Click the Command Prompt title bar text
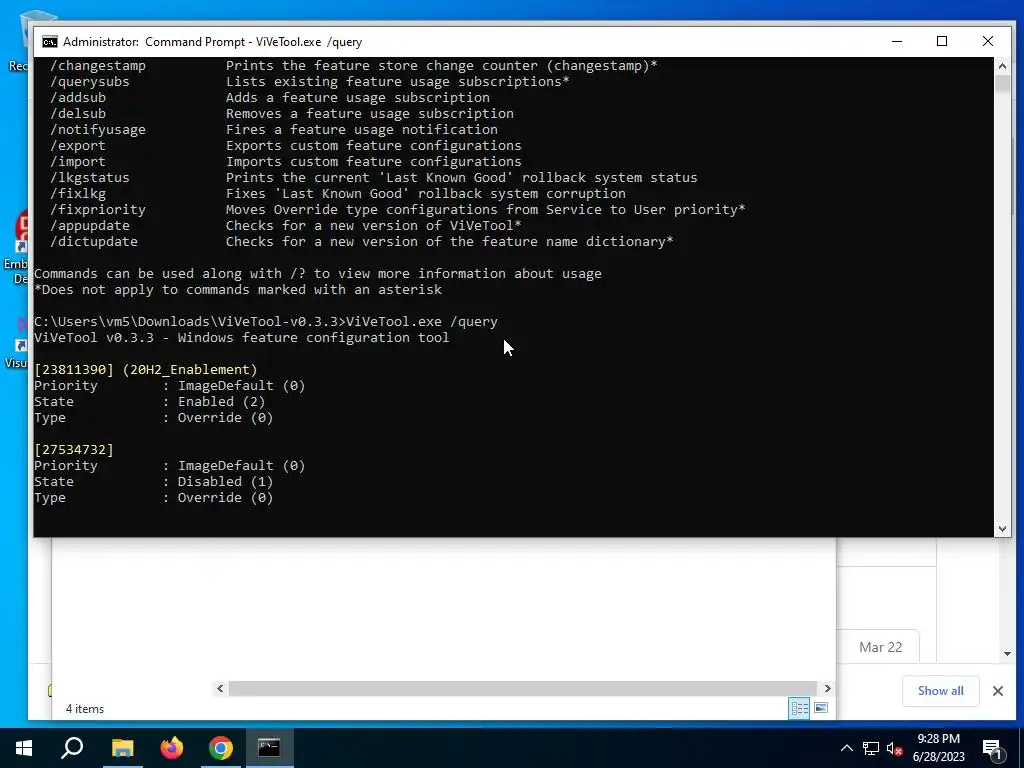The height and width of the screenshot is (768, 1024). click(212, 42)
